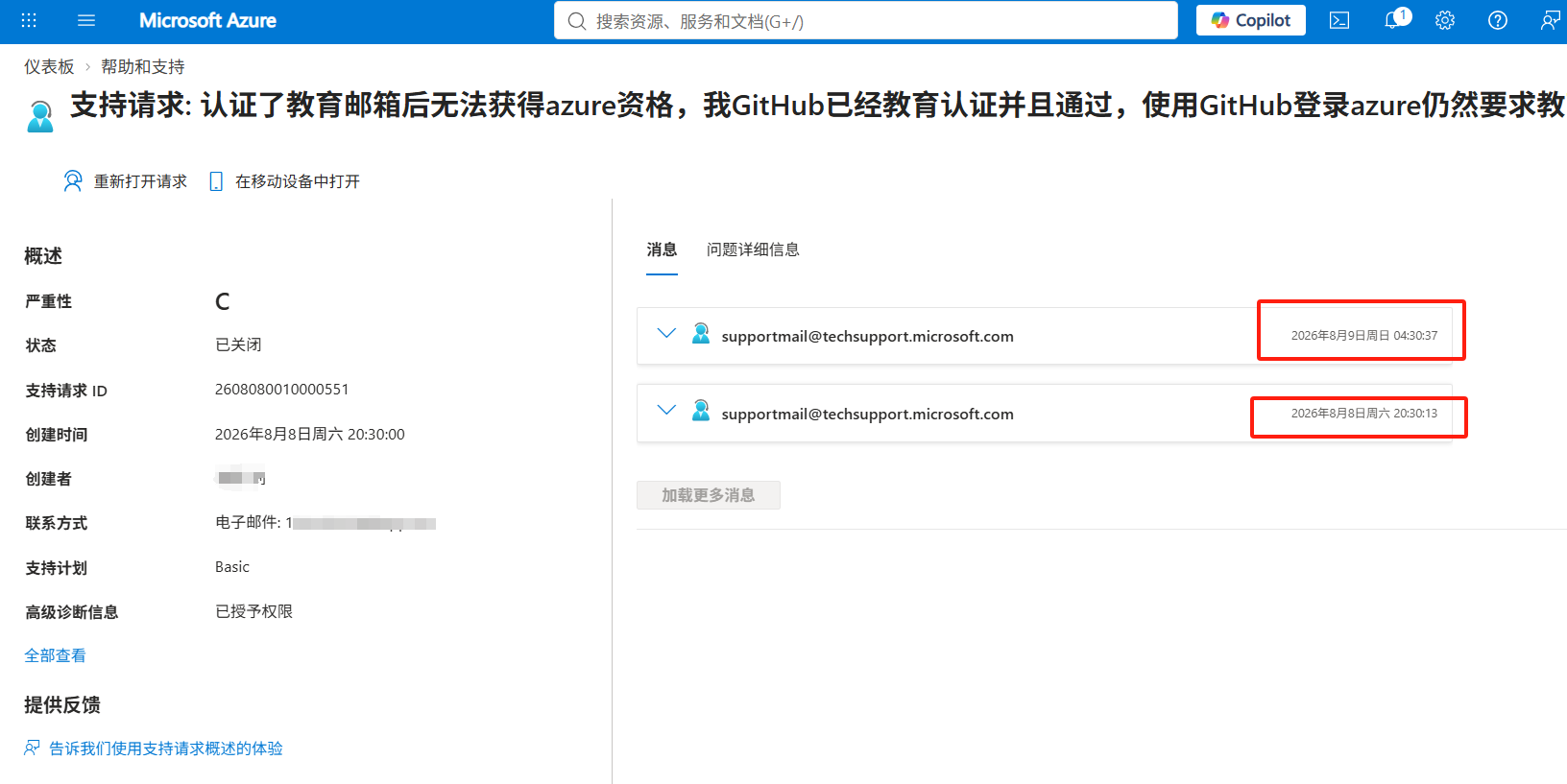
Task: Click the support request title text
Action: [x=818, y=105]
